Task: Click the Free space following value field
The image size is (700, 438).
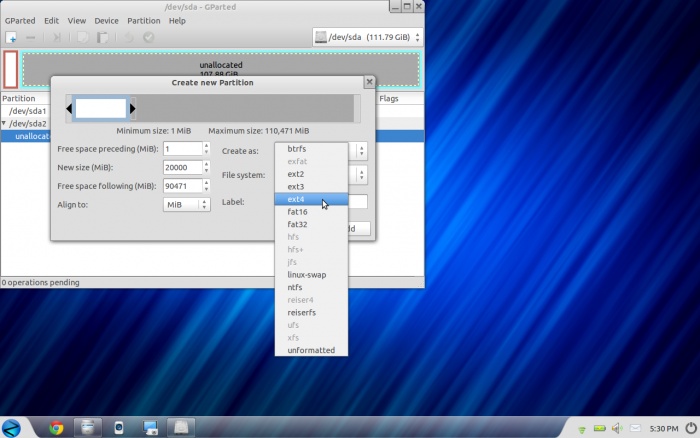Action: [183, 186]
